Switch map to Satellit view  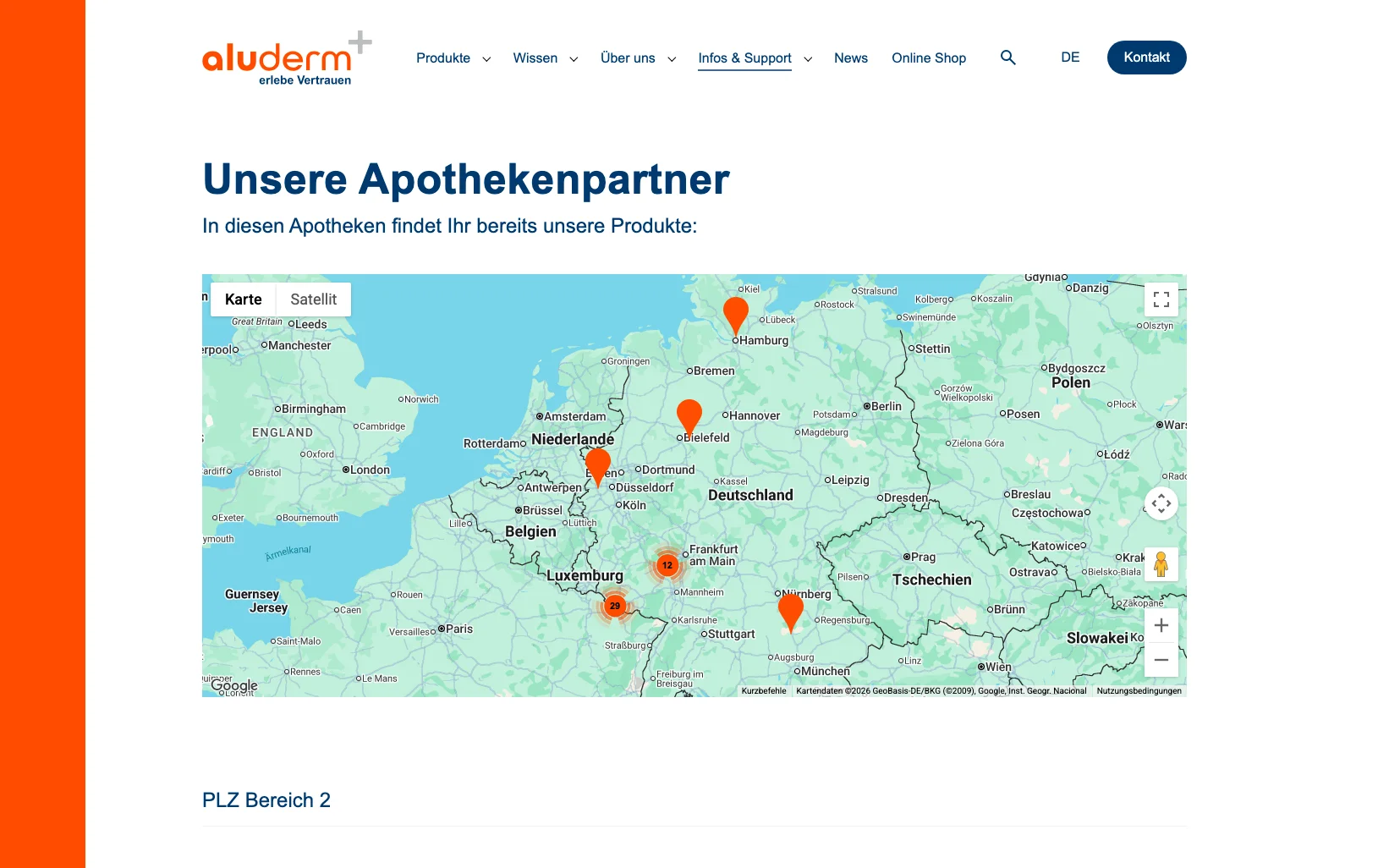(x=314, y=299)
